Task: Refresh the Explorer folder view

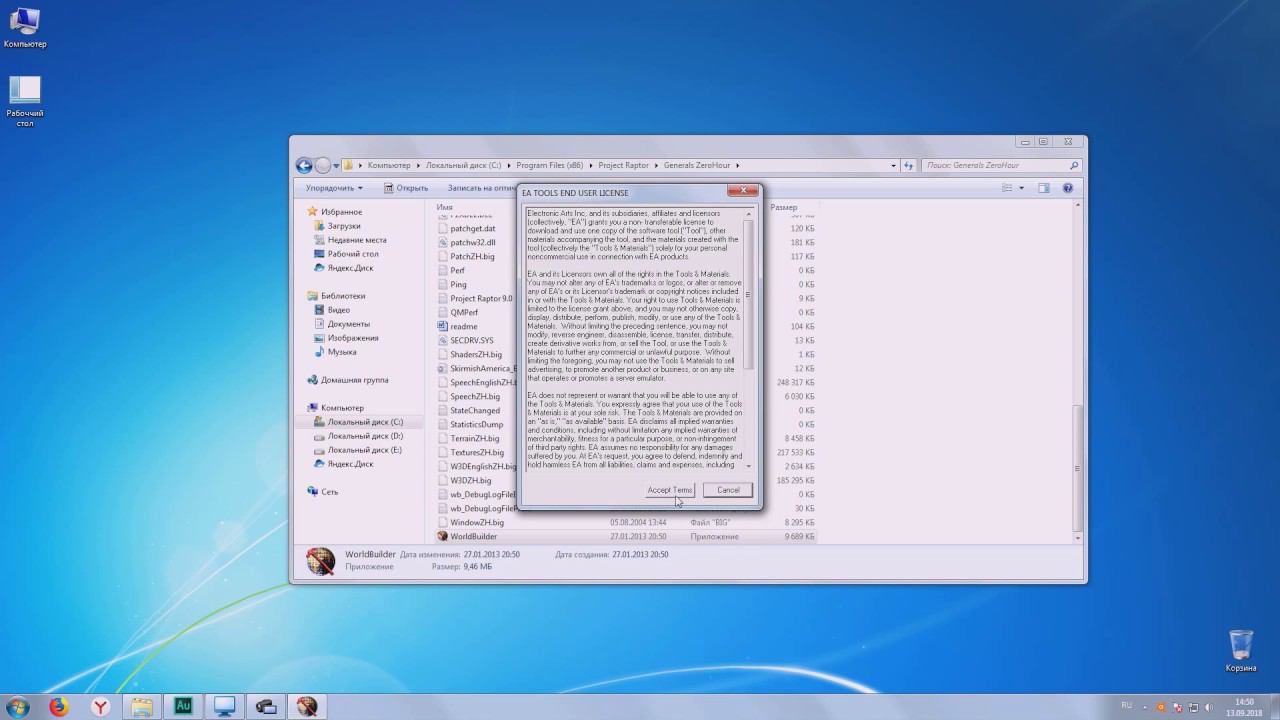Action: (x=909, y=165)
